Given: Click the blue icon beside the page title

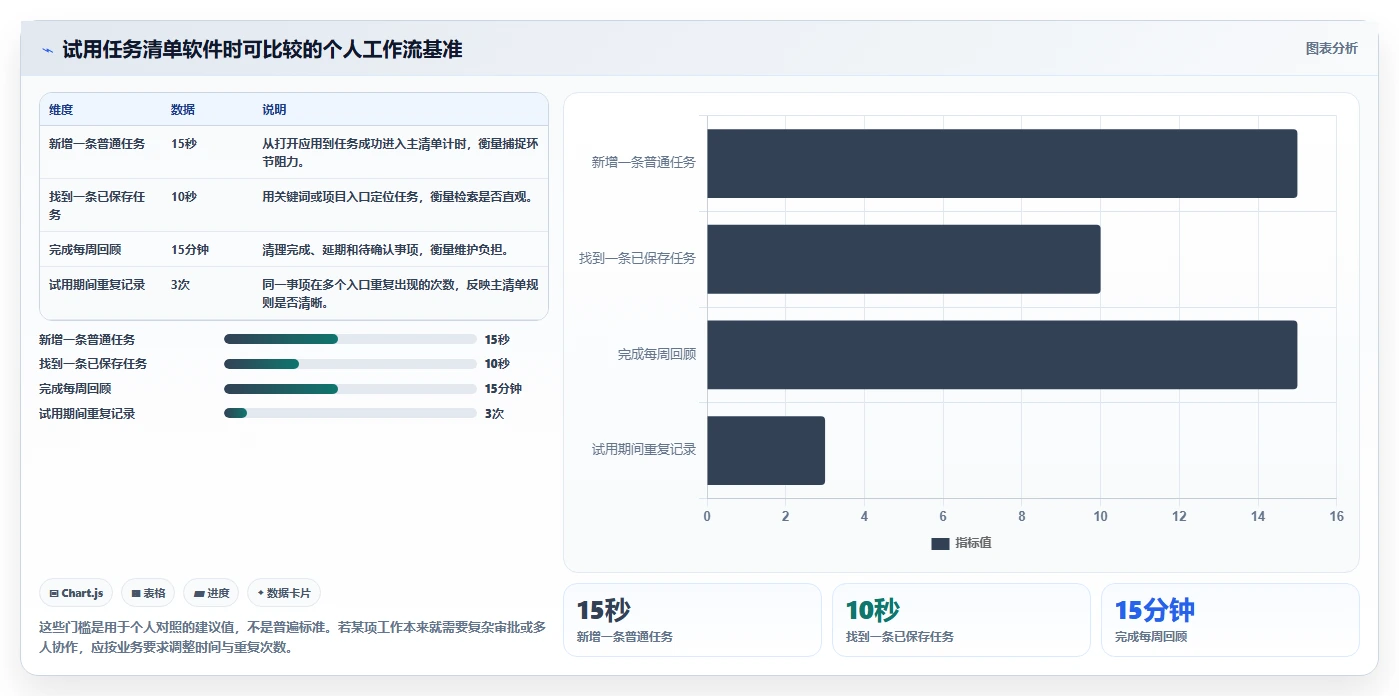Looking at the screenshot, I should coord(47,50).
